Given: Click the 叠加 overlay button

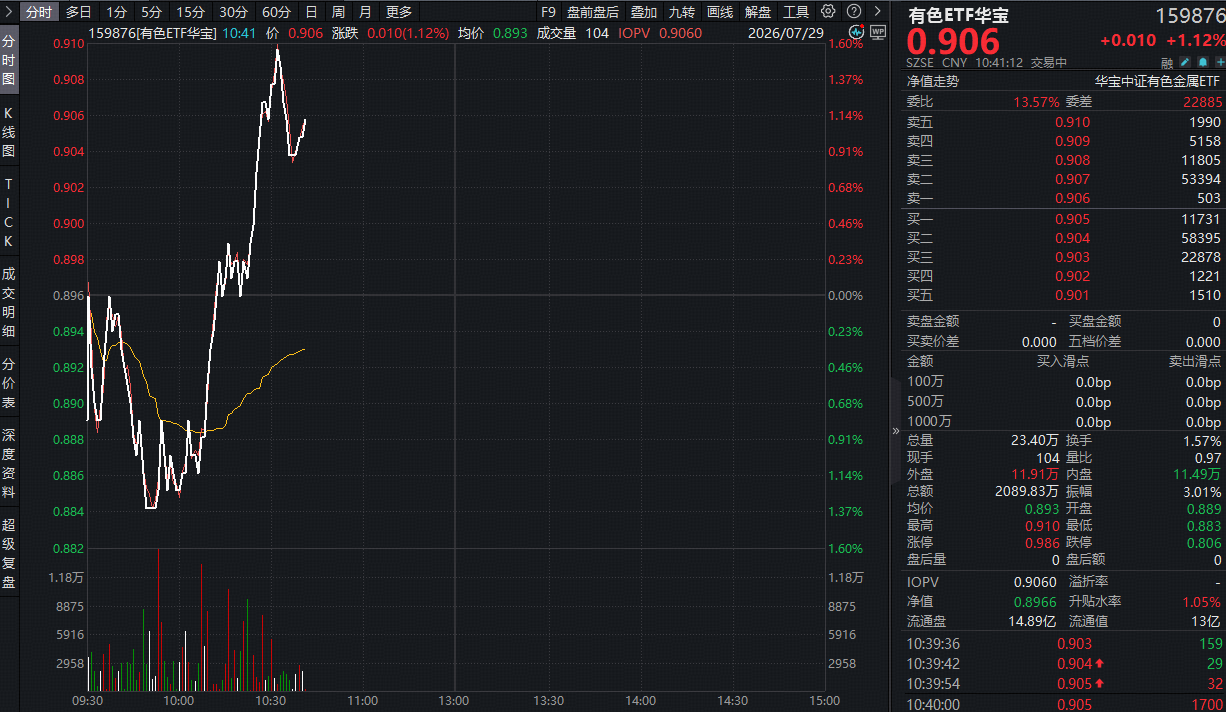Looking at the screenshot, I should pos(644,12).
